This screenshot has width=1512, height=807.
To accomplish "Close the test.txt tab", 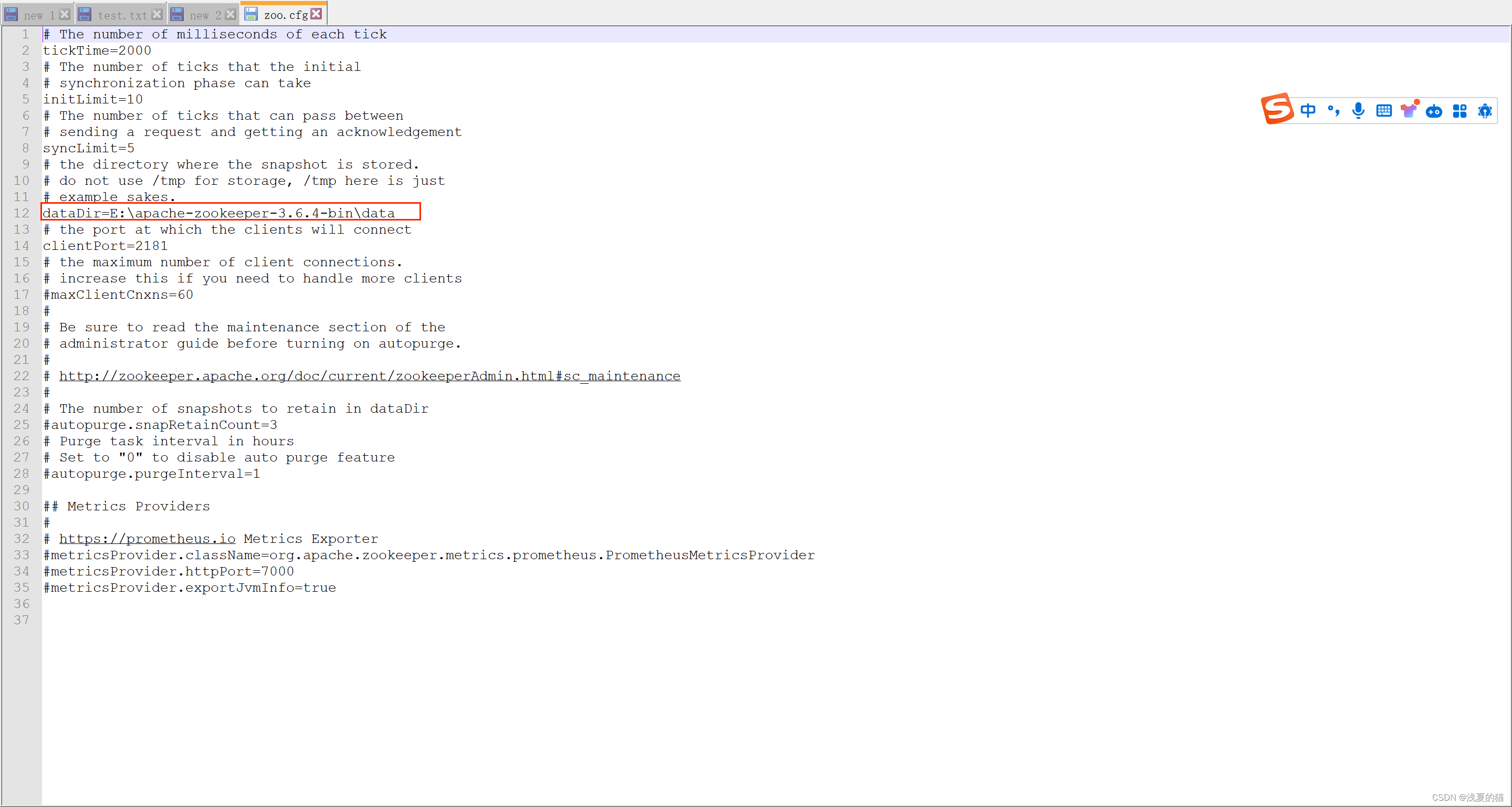I will [x=157, y=15].
